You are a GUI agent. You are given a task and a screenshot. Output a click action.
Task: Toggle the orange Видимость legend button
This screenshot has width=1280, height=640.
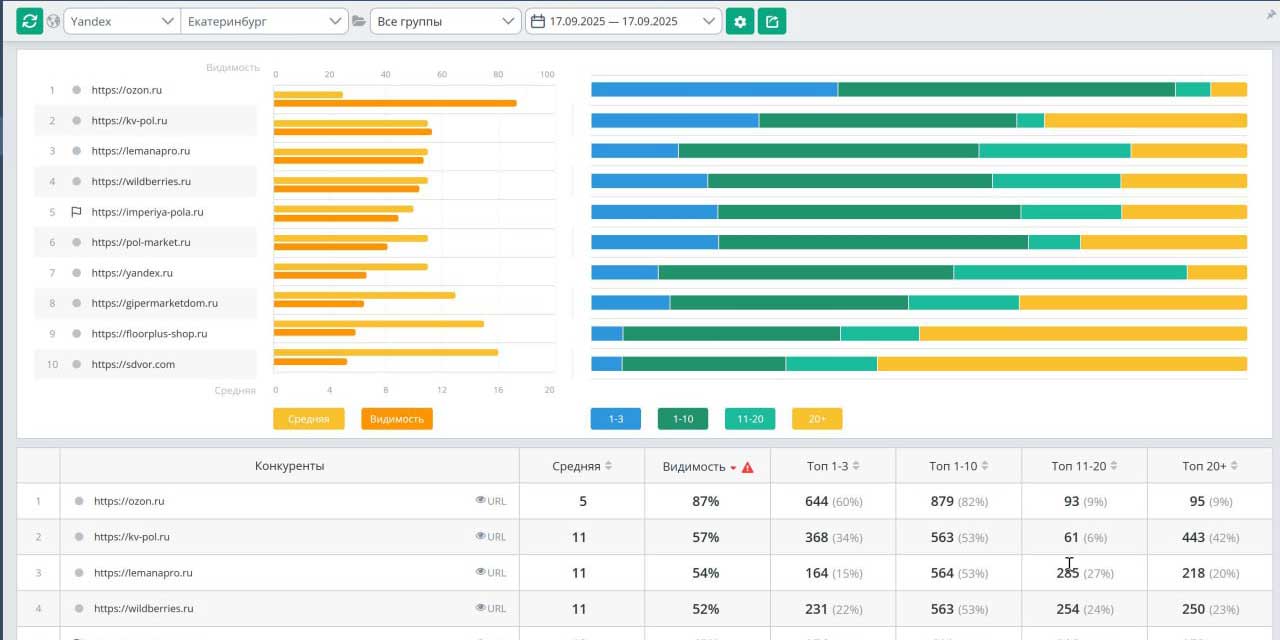(397, 419)
